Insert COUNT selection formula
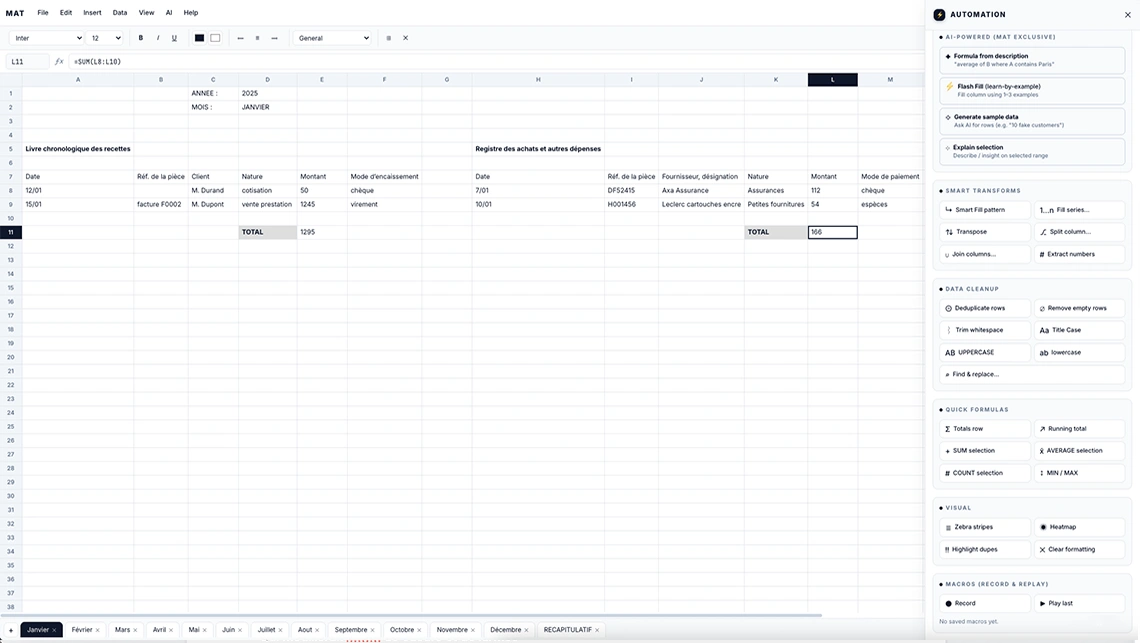The width and height of the screenshot is (1140, 643). (x=984, y=473)
